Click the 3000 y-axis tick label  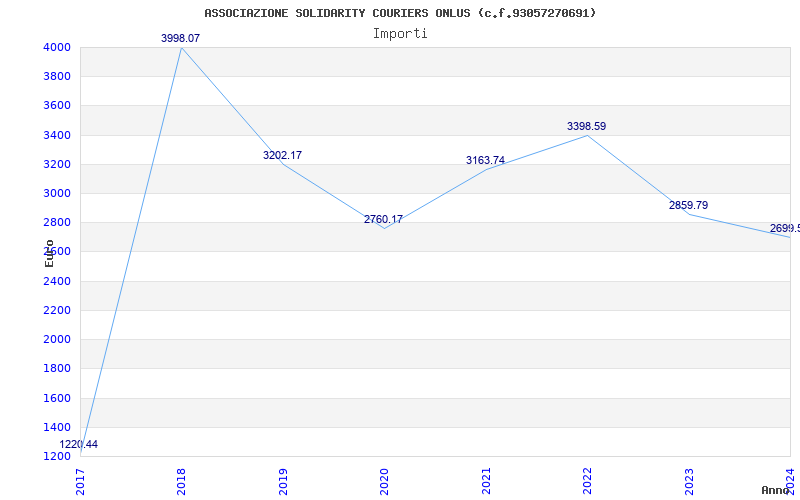(58, 193)
